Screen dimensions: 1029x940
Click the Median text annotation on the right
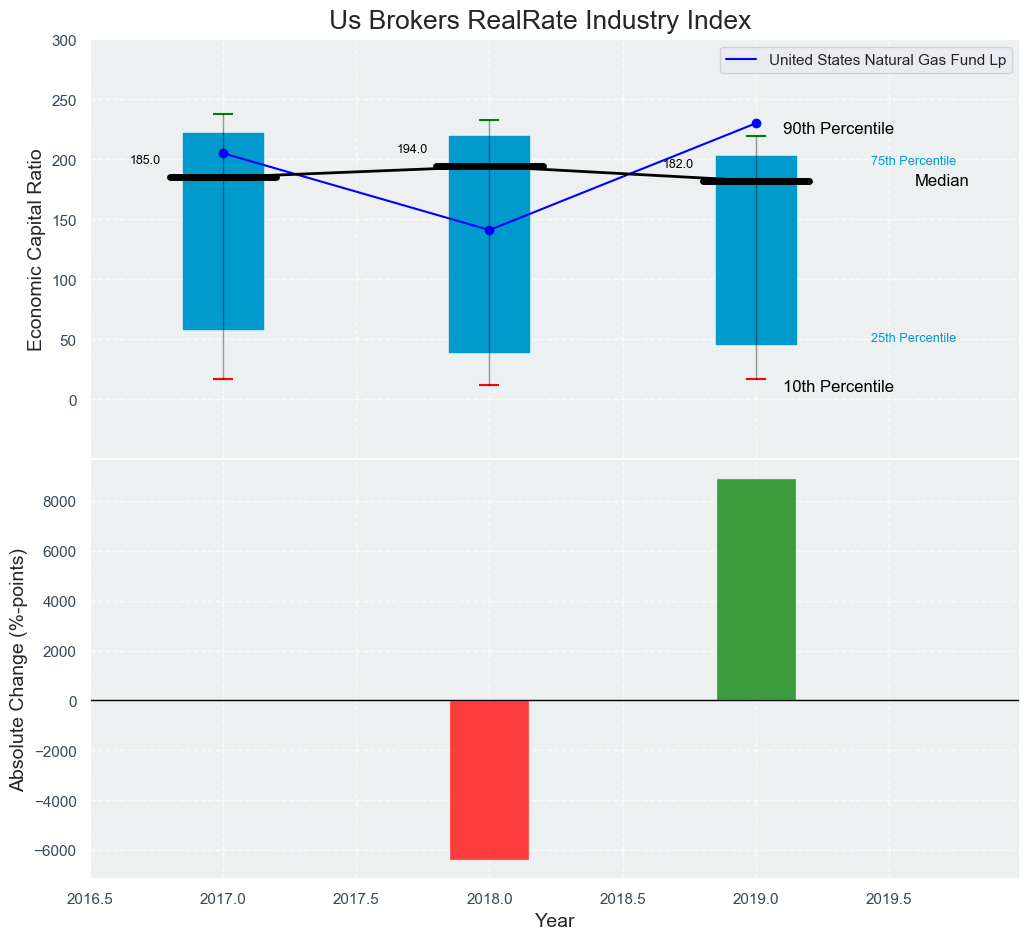(x=941, y=181)
